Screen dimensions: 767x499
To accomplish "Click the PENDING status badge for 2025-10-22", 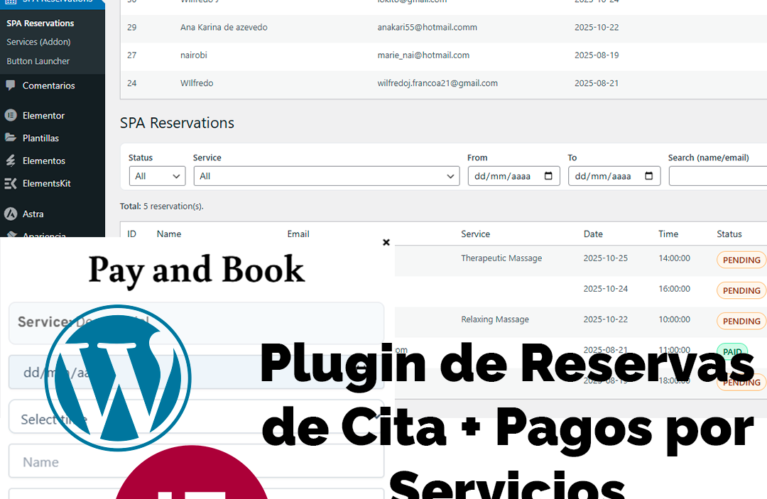I will point(741,321).
